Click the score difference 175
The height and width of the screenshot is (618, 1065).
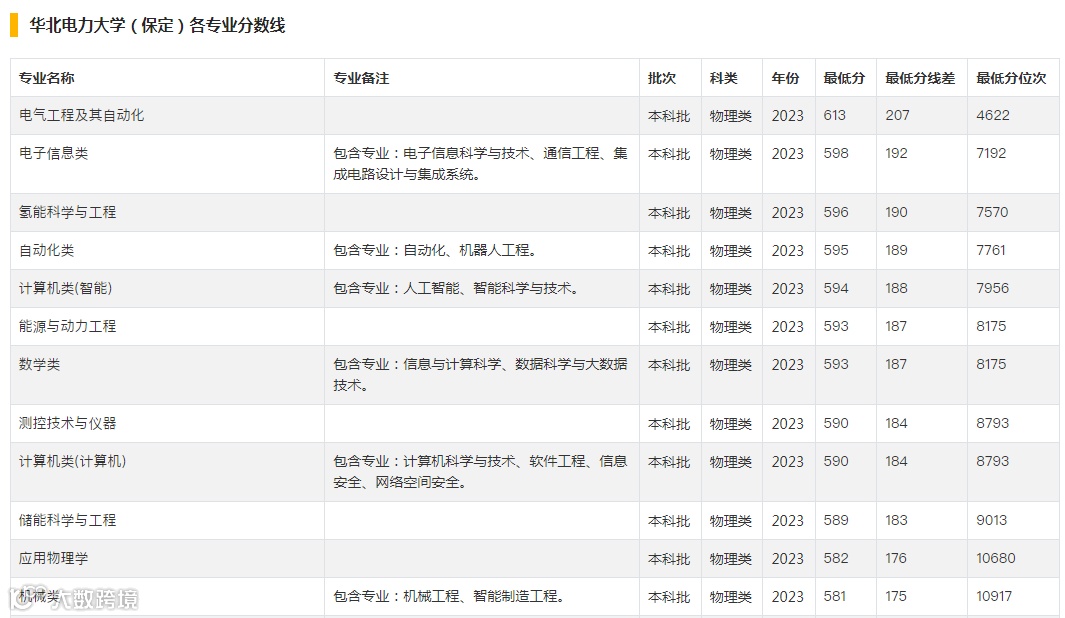pos(896,597)
